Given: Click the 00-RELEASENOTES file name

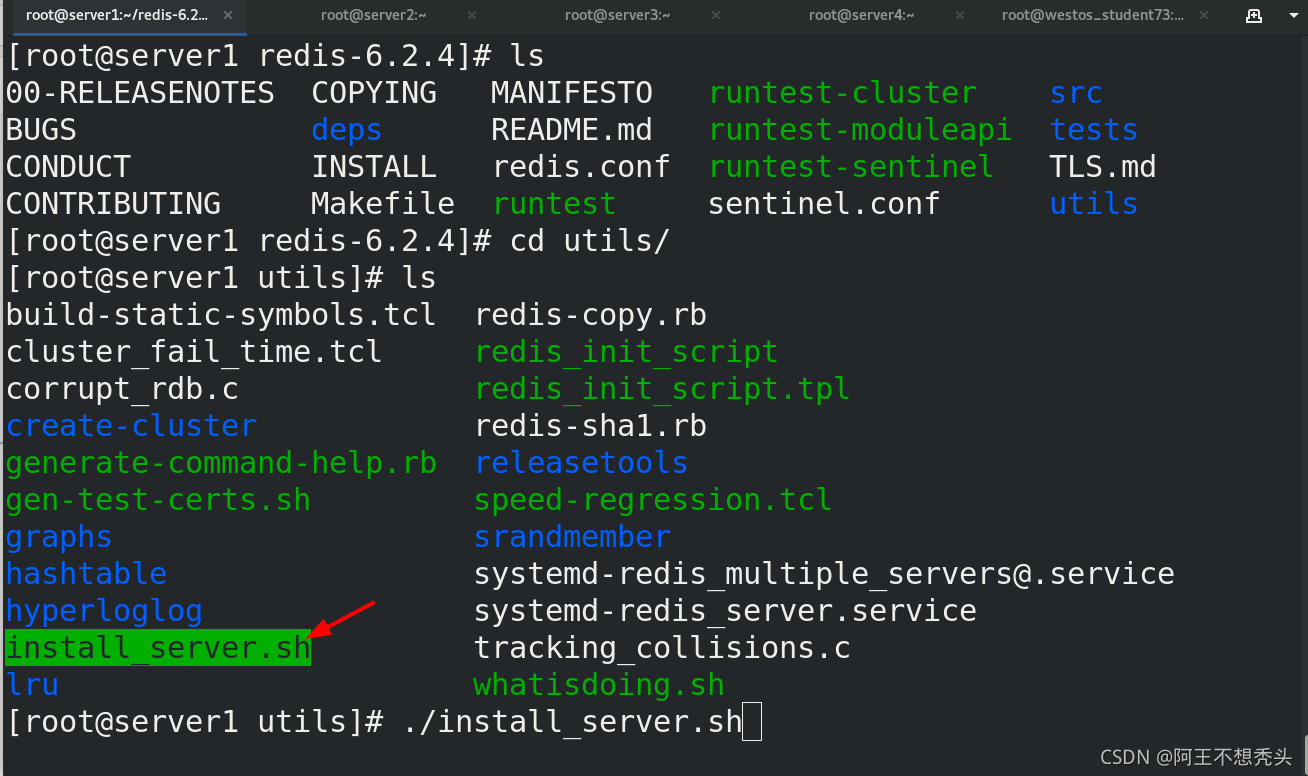Looking at the screenshot, I should [140, 93].
